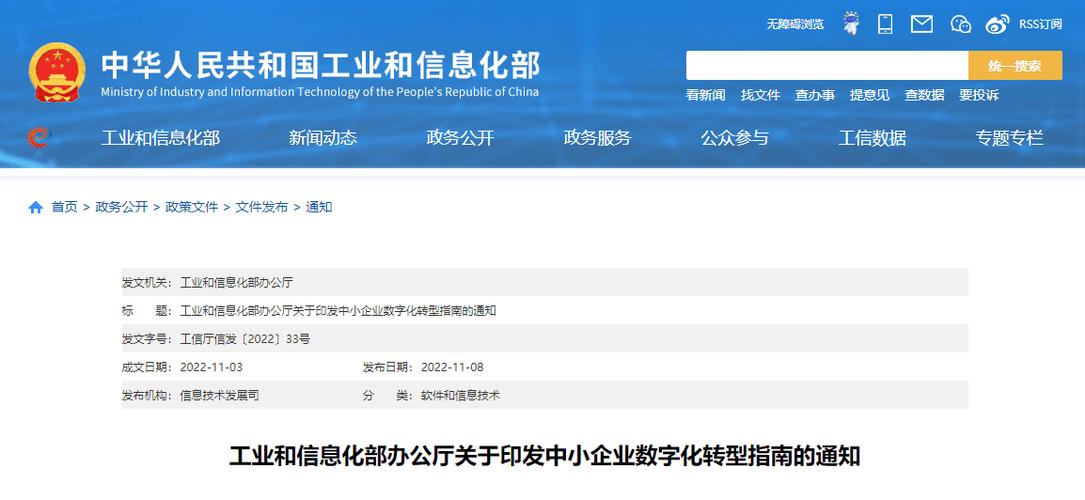1085x500 pixels.
Task: Open the Weibo icon
Action: coord(997,24)
